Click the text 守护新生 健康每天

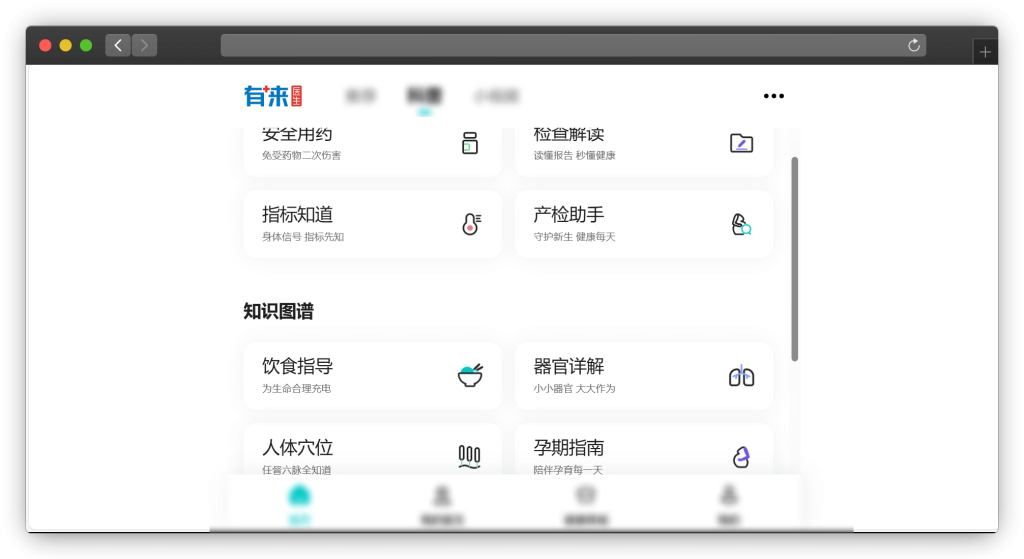pyautogui.click(x=575, y=237)
